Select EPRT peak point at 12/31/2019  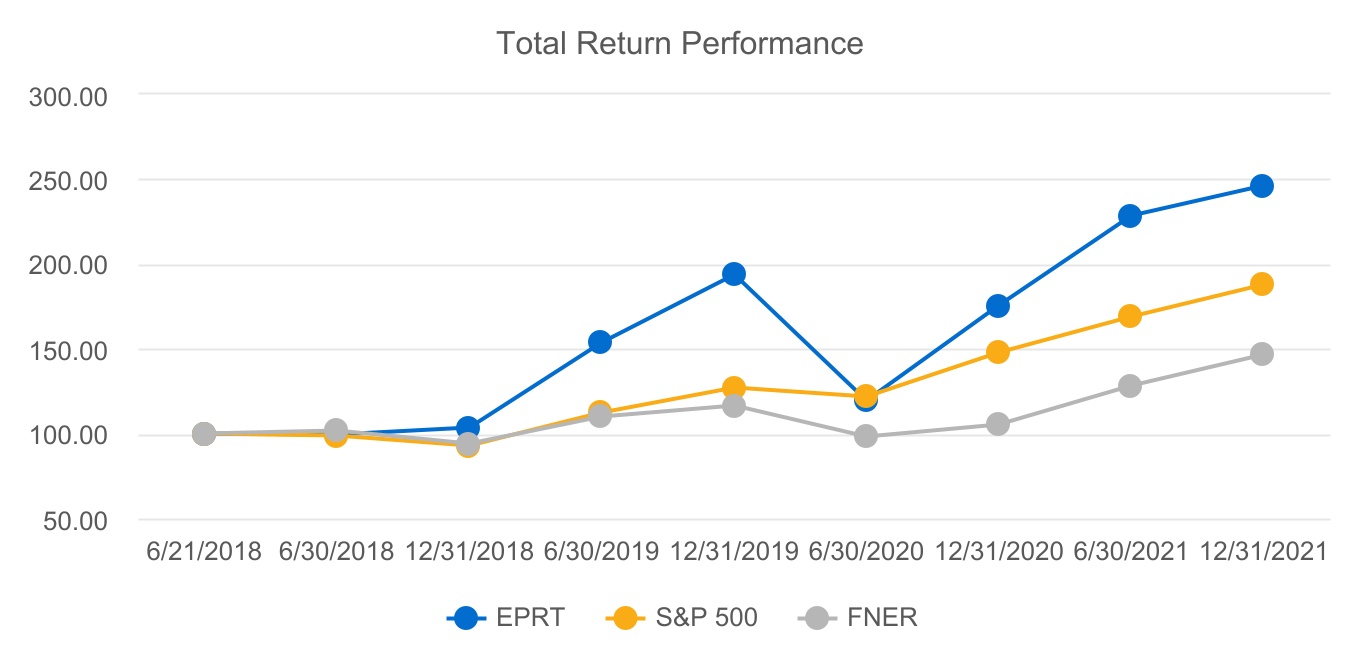(x=734, y=274)
